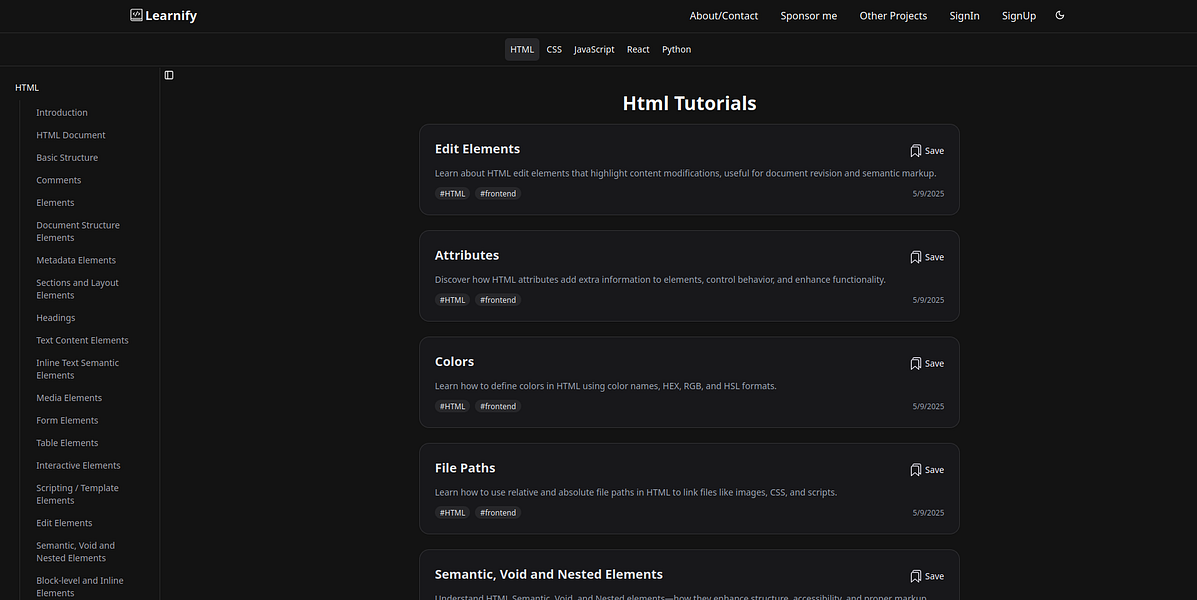Click the #HTML tag on Edit Elements
This screenshot has height=600, width=1197.
(453, 193)
